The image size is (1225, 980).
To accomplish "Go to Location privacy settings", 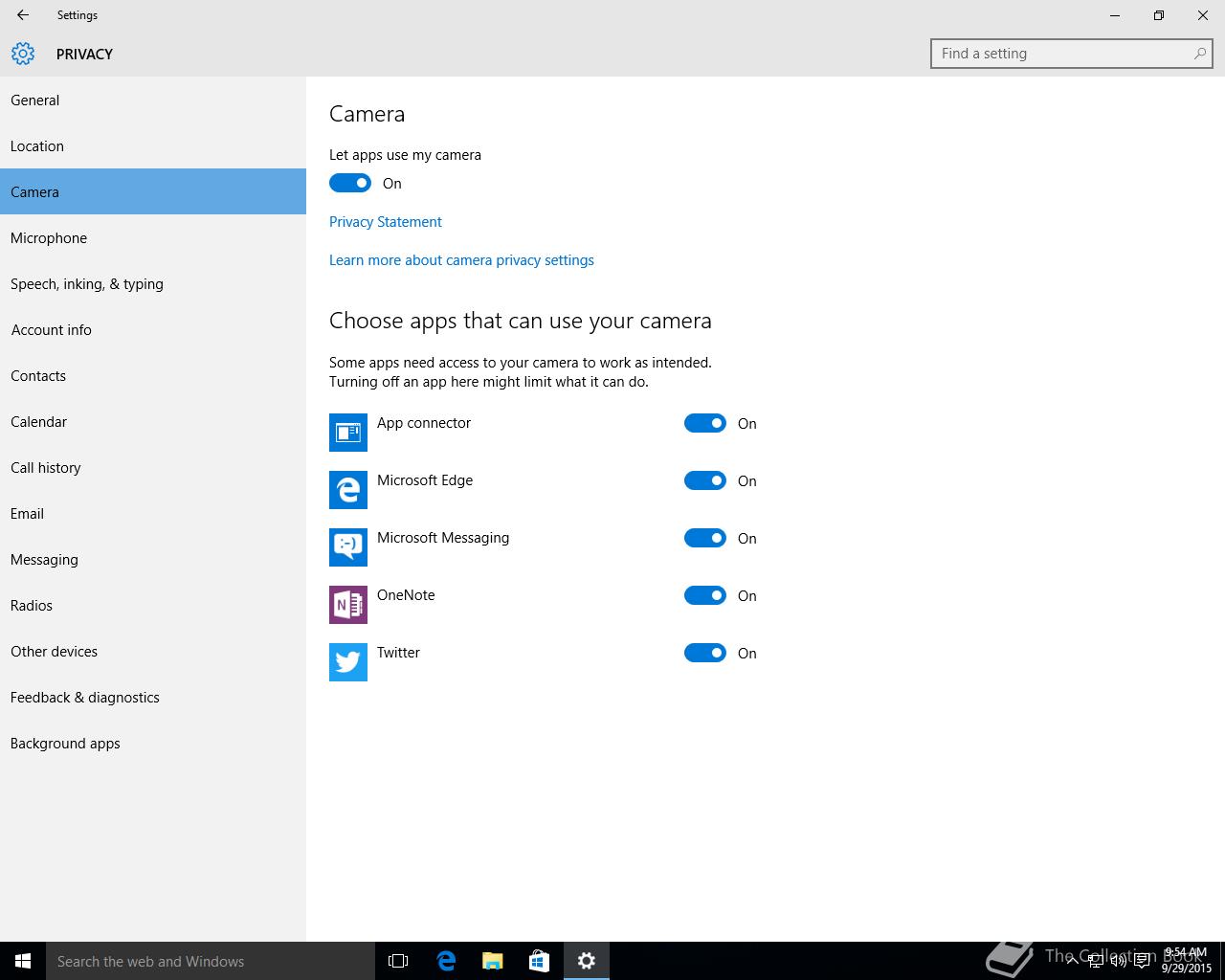I will coord(153,145).
